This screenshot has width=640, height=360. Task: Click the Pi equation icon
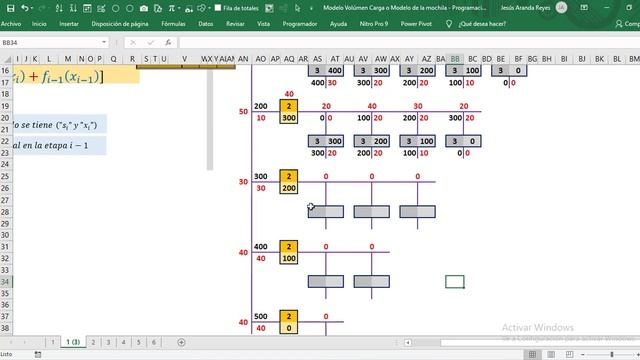(171, 8)
